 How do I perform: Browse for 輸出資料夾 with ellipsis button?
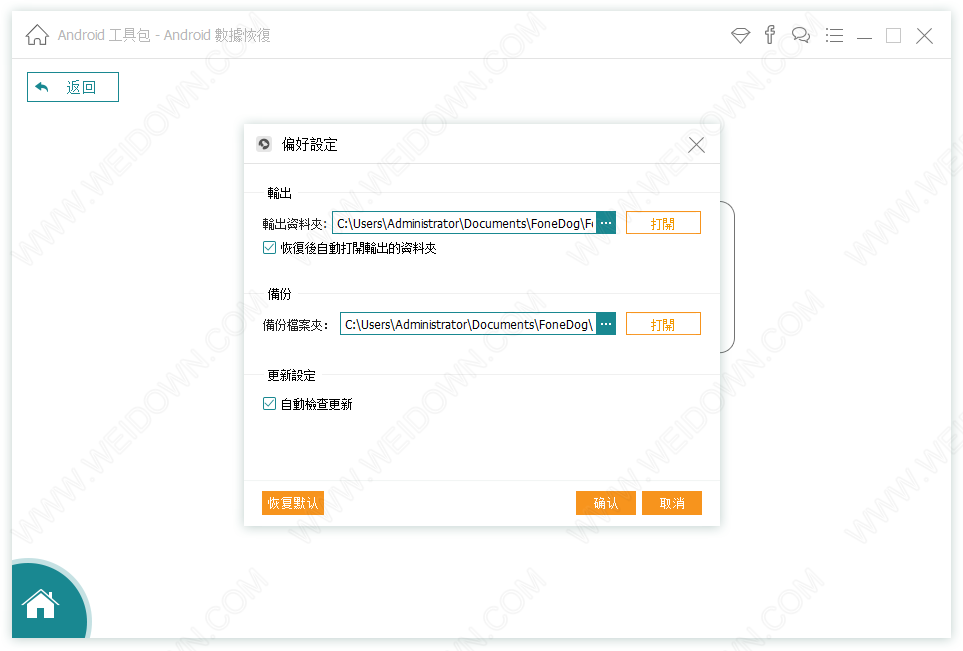606,223
